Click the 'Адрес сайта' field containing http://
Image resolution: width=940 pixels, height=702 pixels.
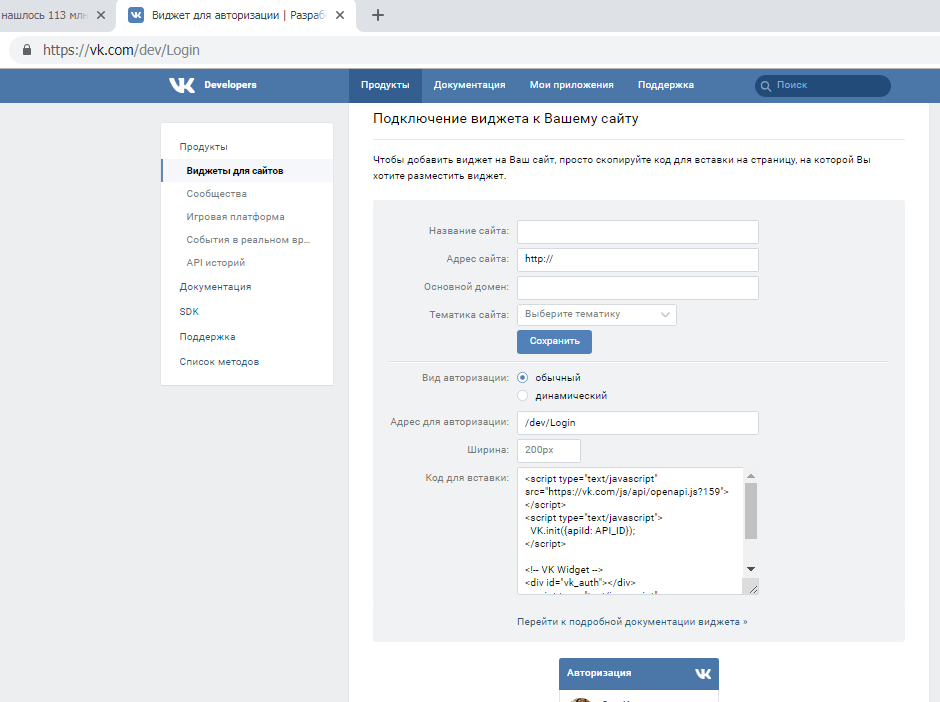(637, 260)
